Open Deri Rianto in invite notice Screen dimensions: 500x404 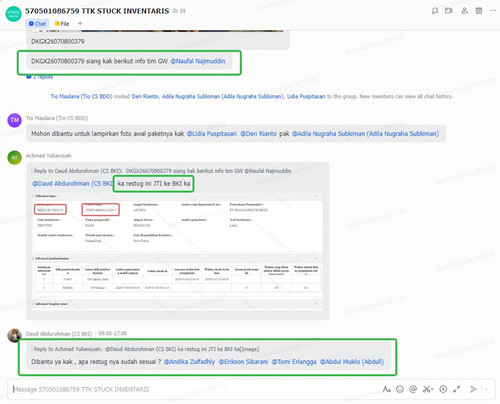click(x=145, y=96)
